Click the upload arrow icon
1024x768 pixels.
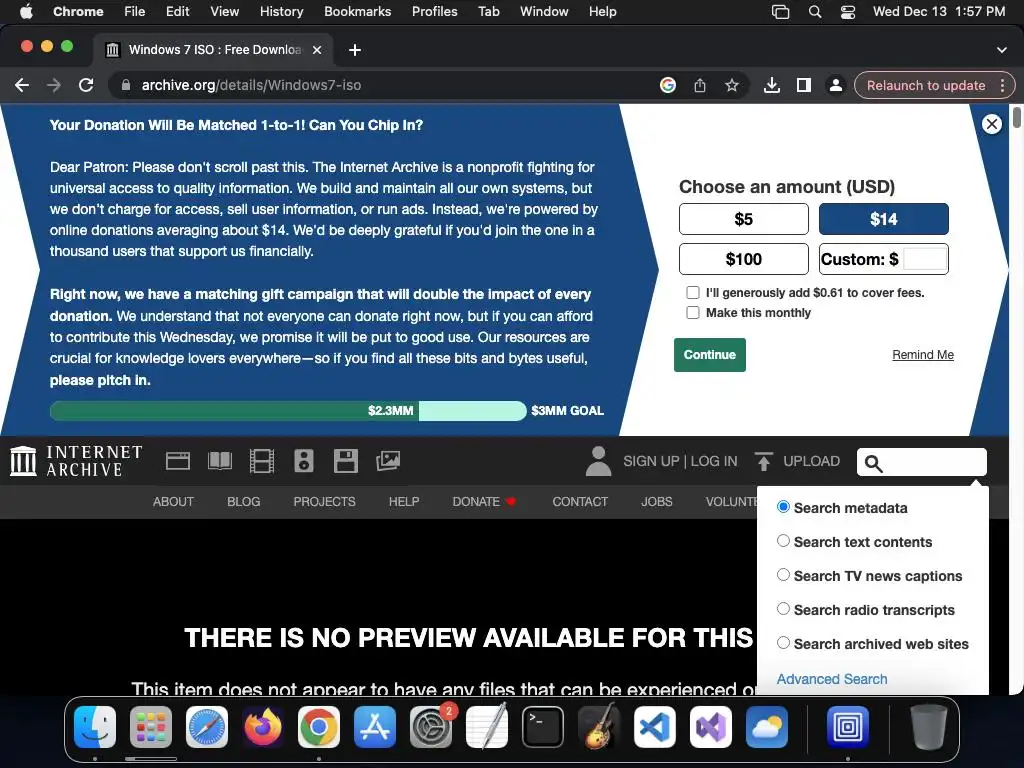click(x=763, y=461)
